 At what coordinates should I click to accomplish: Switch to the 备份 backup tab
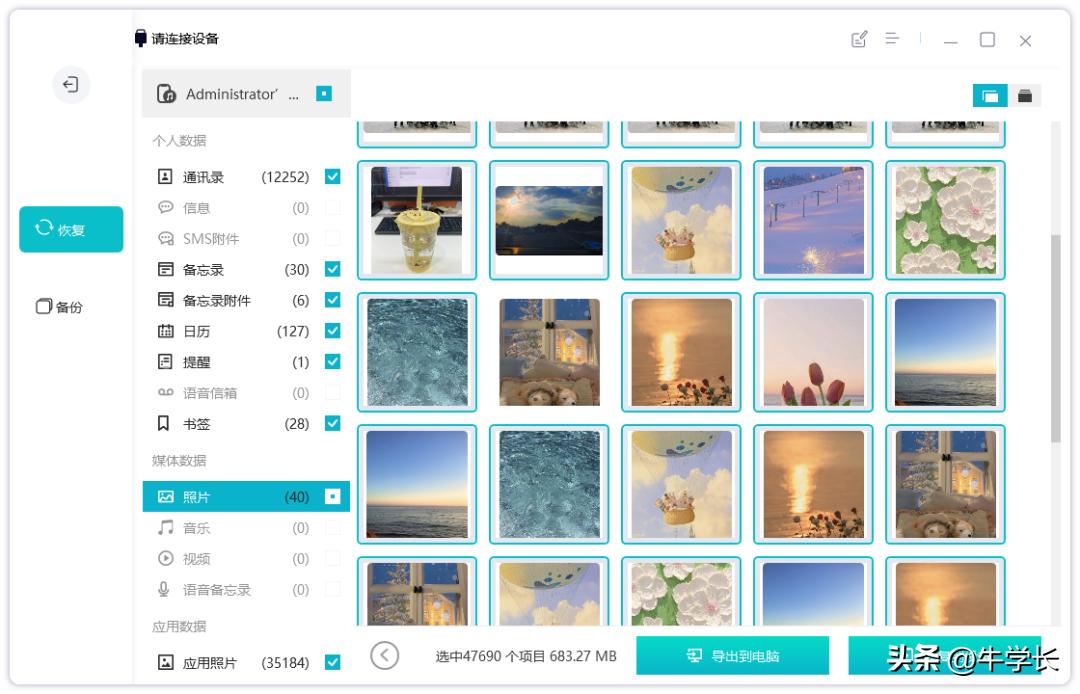point(71,306)
